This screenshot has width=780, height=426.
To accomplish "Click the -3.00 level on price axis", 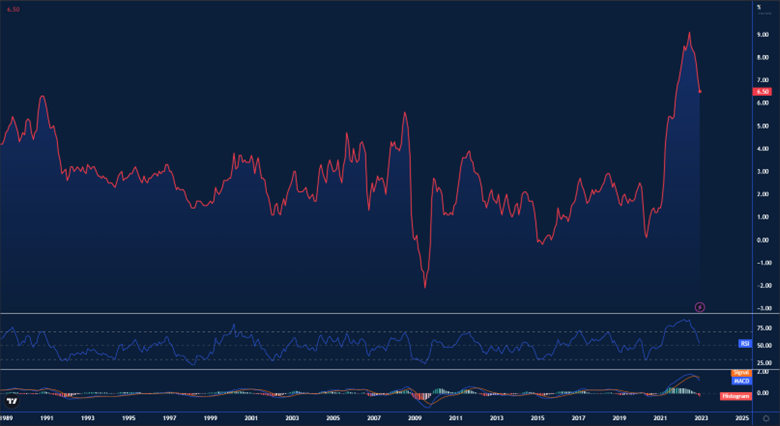I will 762,308.
